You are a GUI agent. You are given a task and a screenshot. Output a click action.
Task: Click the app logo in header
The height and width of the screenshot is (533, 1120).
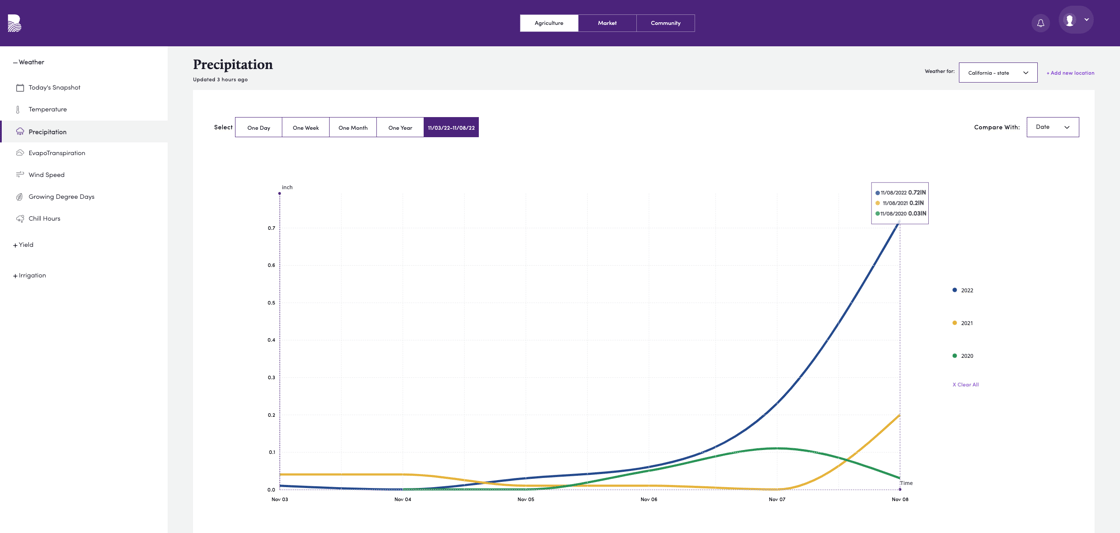point(14,23)
